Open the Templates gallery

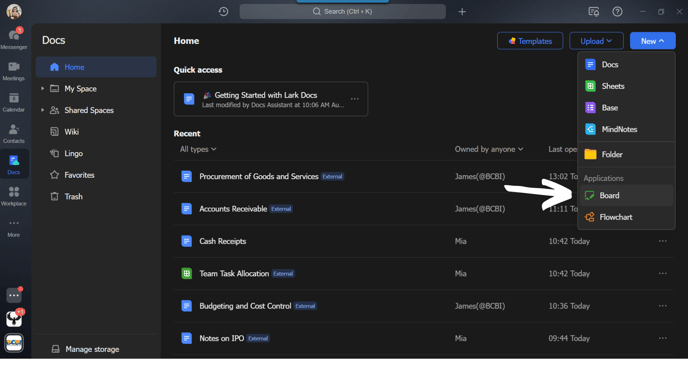530,41
